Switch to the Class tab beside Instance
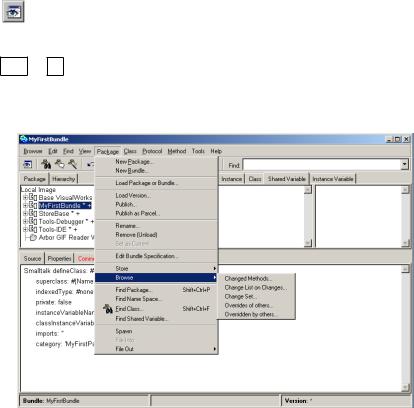This screenshot has height=408, width=414. point(255,179)
